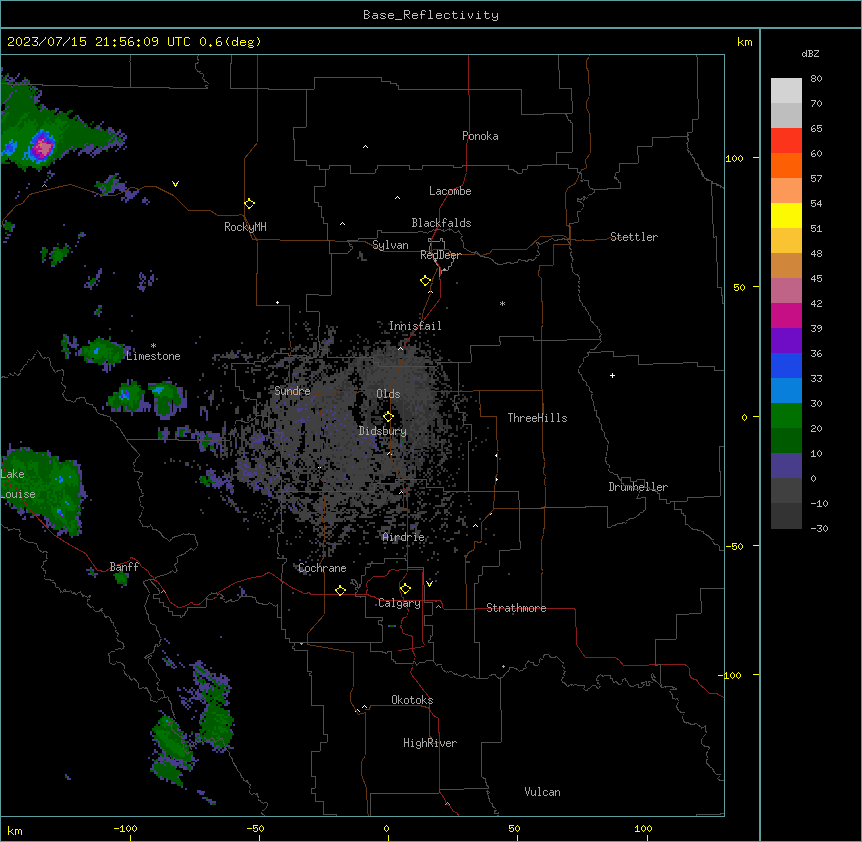Select the lightest grey swatch at legend top

click(x=786, y=91)
